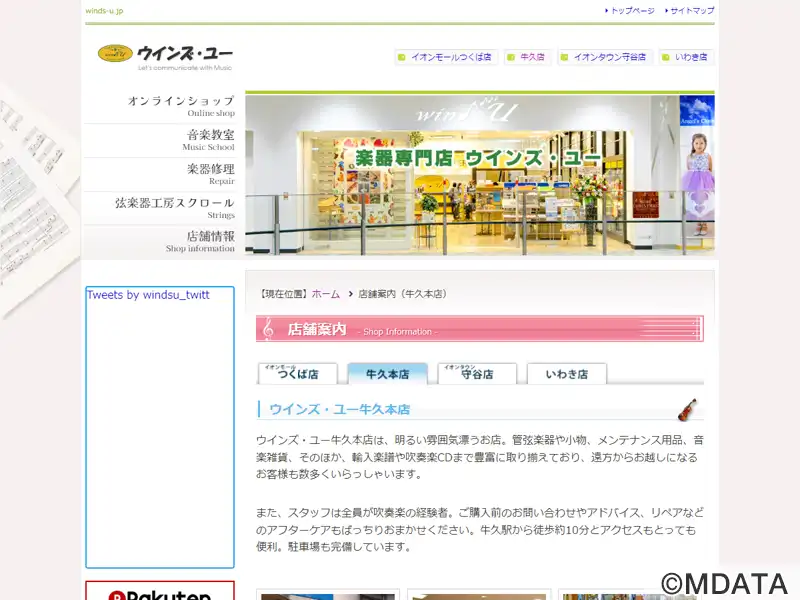Switch to the 守谷店 tab
The width and height of the screenshot is (800, 600).
(477, 373)
